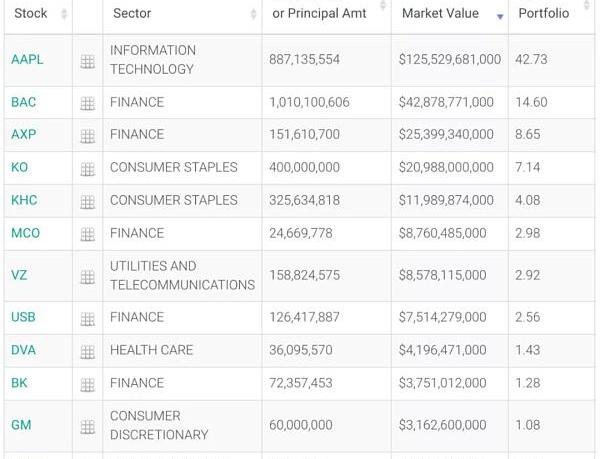
Task: Select the table icon in the KHC row
Action: point(88,202)
